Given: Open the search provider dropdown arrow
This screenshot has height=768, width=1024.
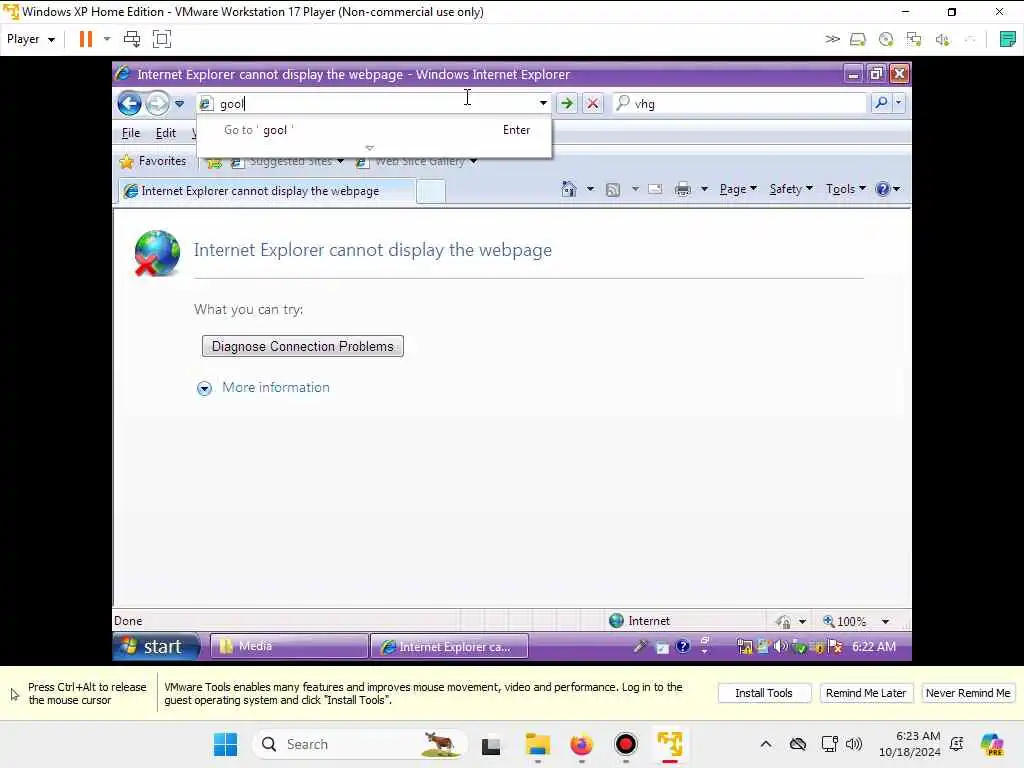Looking at the screenshot, I should [899, 103].
